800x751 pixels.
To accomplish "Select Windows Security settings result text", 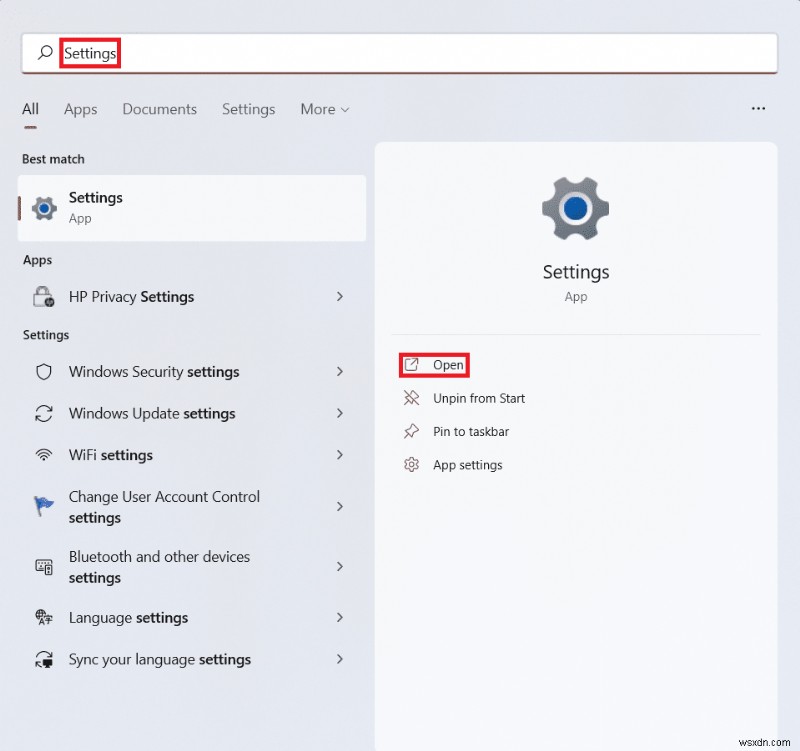I will (x=154, y=371).
